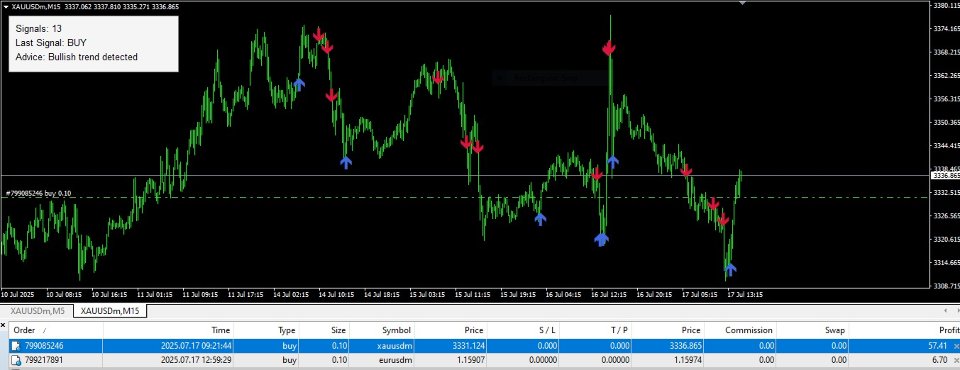Screen dimensions: 960x370
Task: Sort by the Symbol column header
Action: point(382,330)
